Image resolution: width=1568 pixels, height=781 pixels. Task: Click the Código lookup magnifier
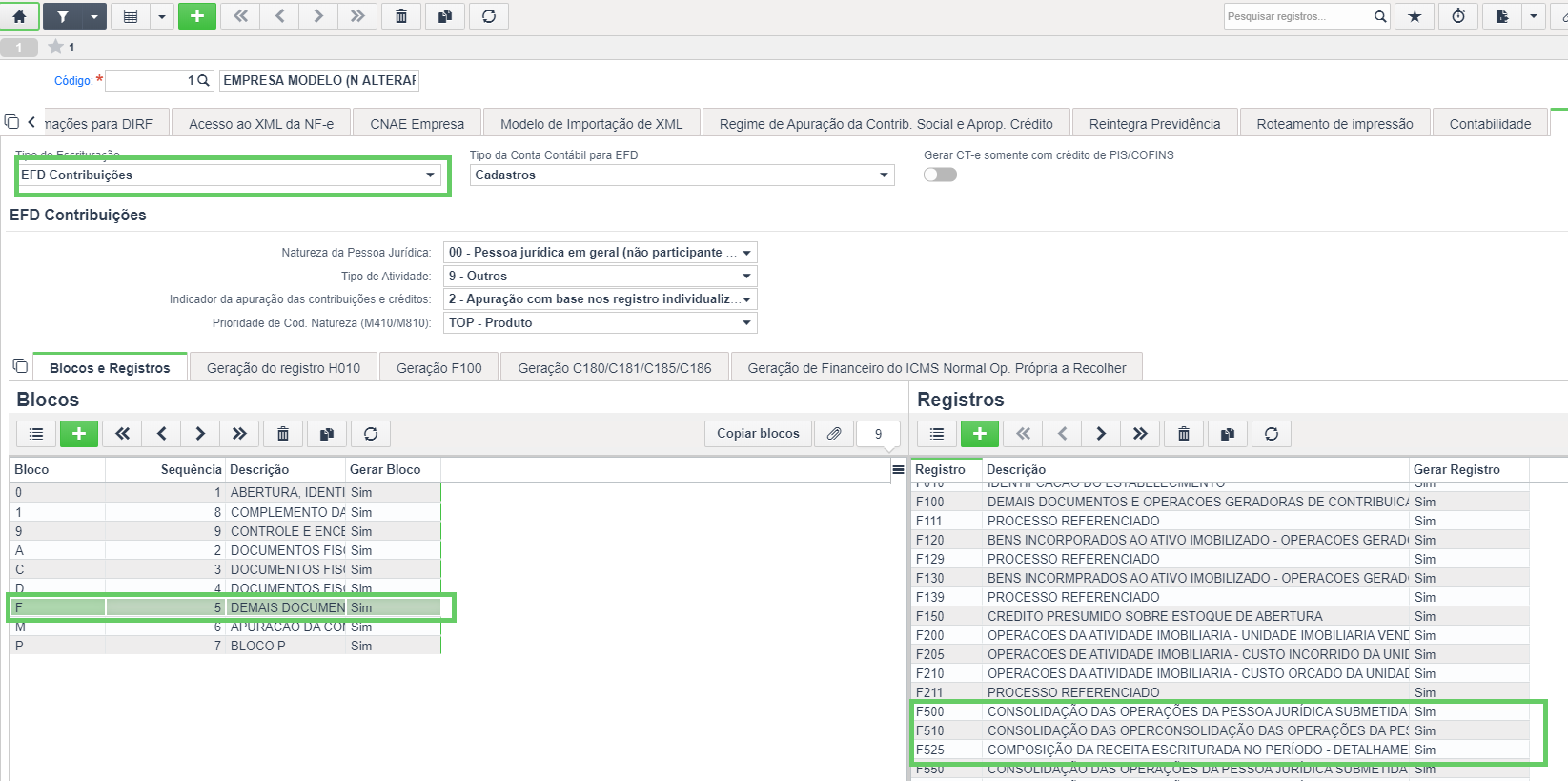pyautogui.click(x=203, y=81)
